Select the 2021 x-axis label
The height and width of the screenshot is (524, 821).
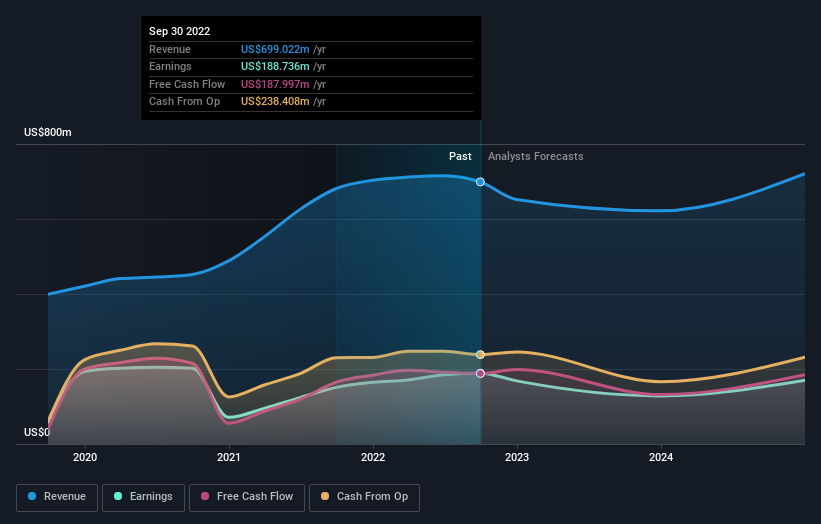point(229,457)
